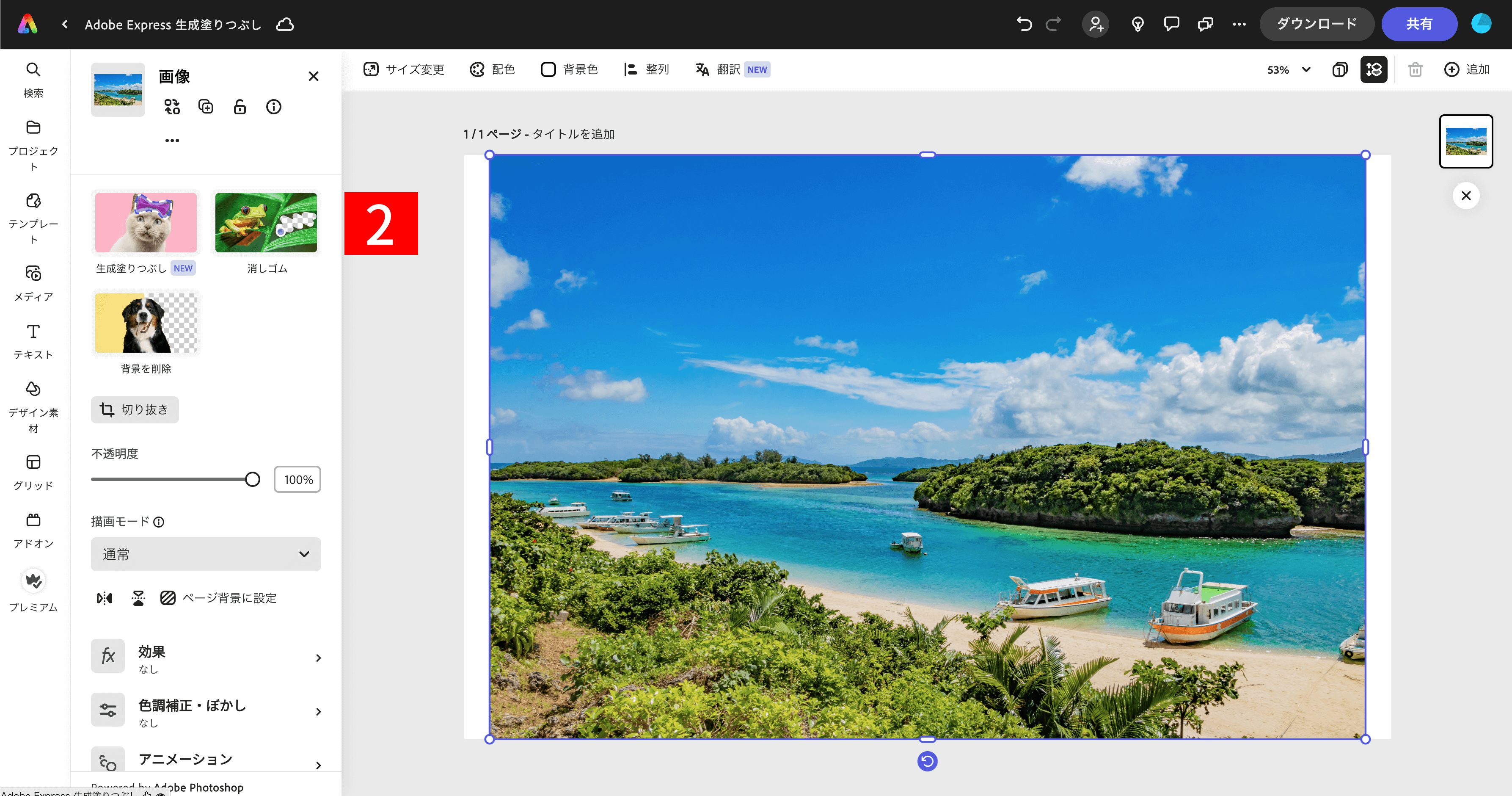The height and width of the screenshot is (796, 1512).
Task: Click the 100% opacity input field
Action: coord(297,479)
